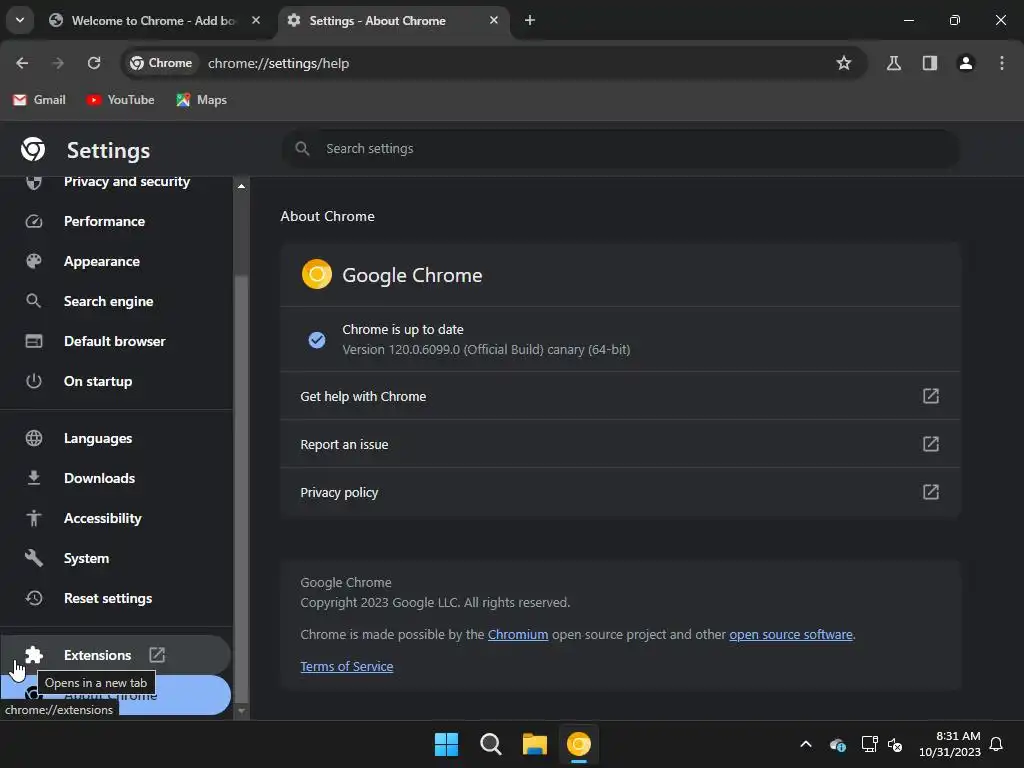The image size is (1024, 768).
Task: Click the sidebar scrollbar thumb
Action: pyautogui.click(x=242, y=487)
